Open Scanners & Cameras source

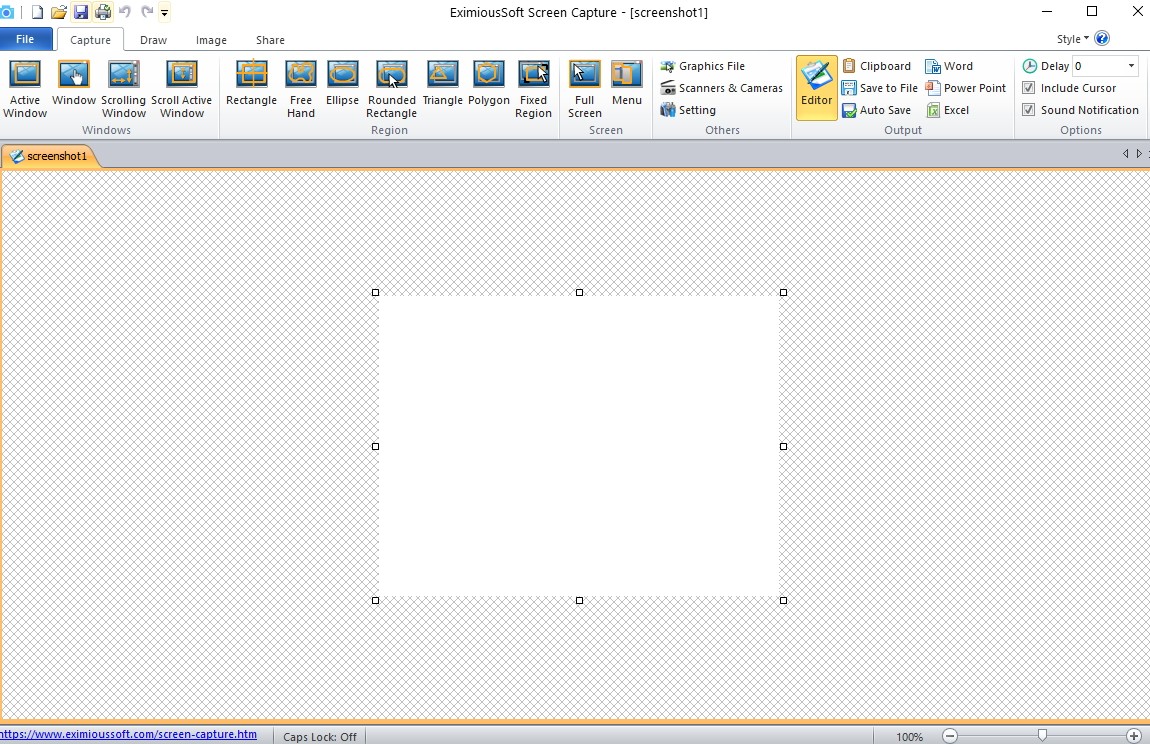[x=722, y=88]
